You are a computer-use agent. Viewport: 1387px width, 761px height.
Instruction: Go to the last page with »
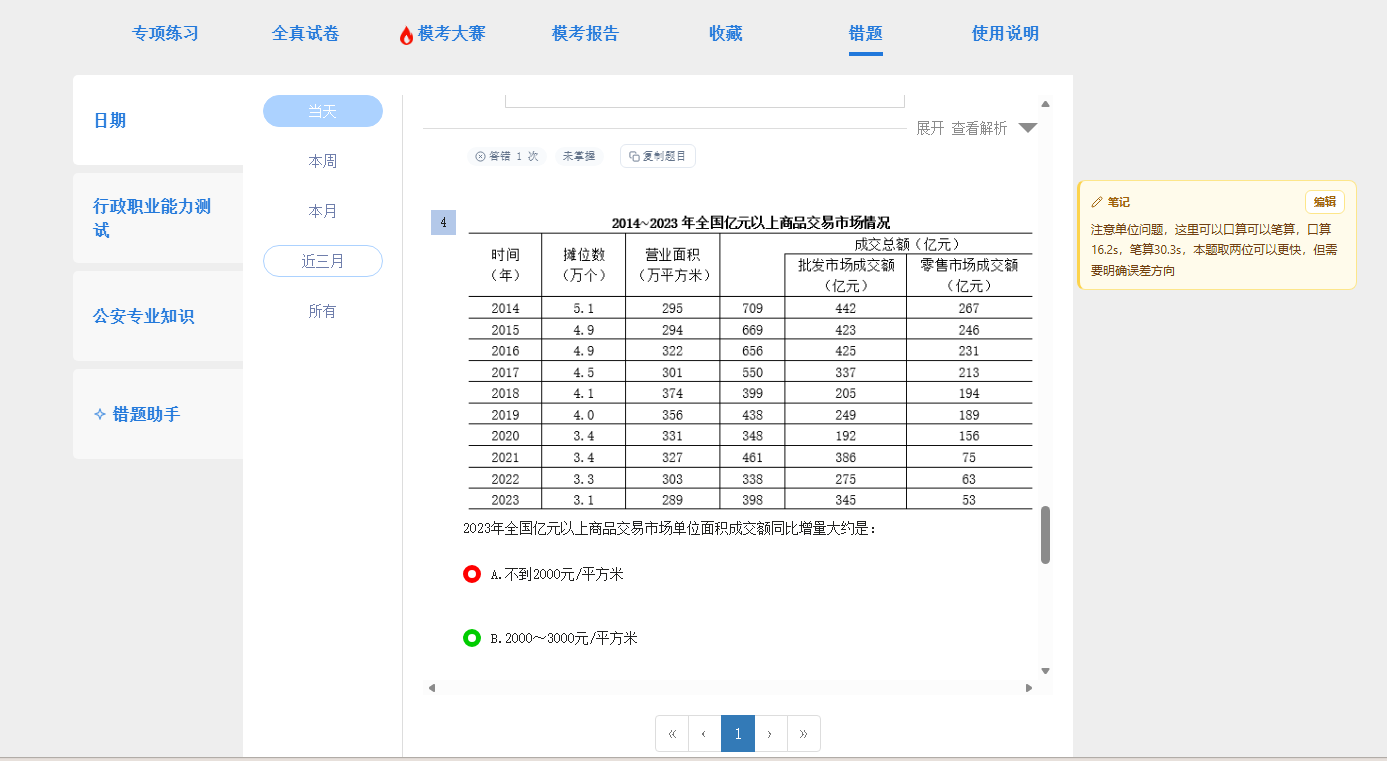(x=804, y=734)
